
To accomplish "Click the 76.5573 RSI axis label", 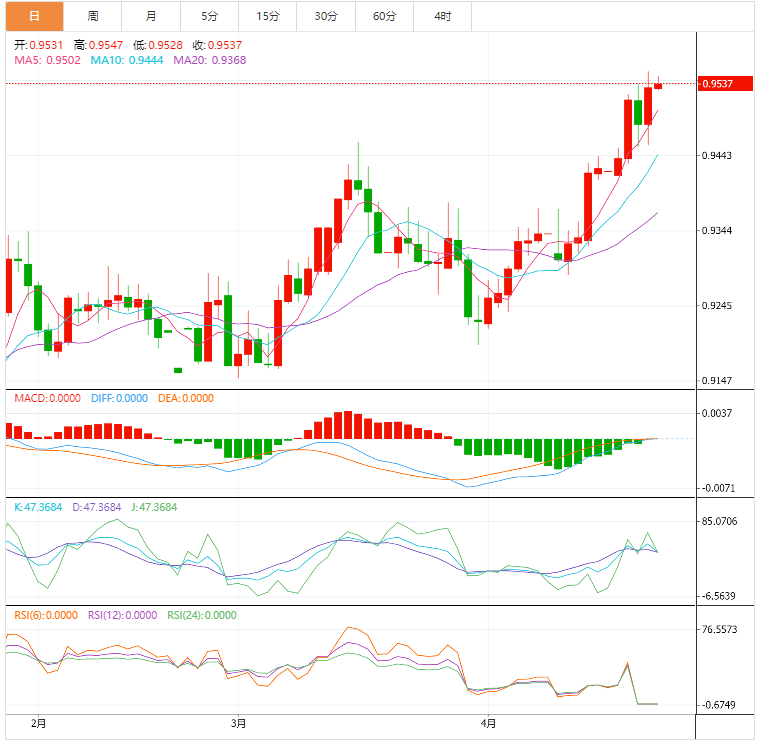I will [719, 629].
